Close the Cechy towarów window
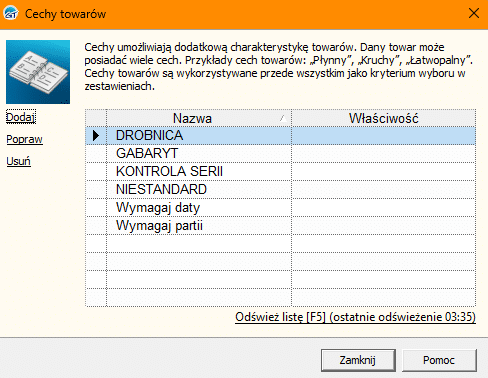Viewport: 488px width, 378px height. (x=474, y=14)
